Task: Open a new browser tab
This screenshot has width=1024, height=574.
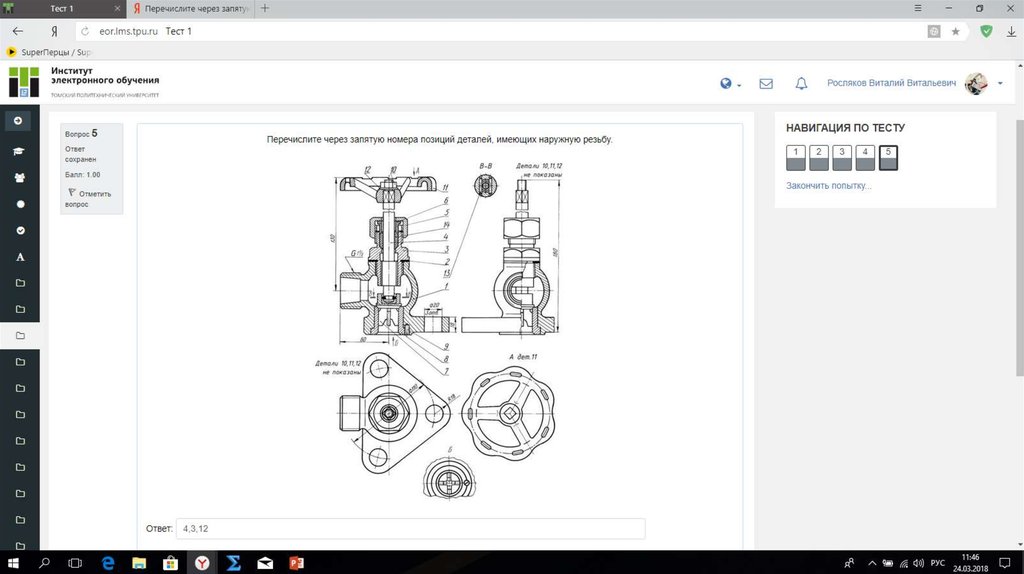Action: [x=265, y=8]
